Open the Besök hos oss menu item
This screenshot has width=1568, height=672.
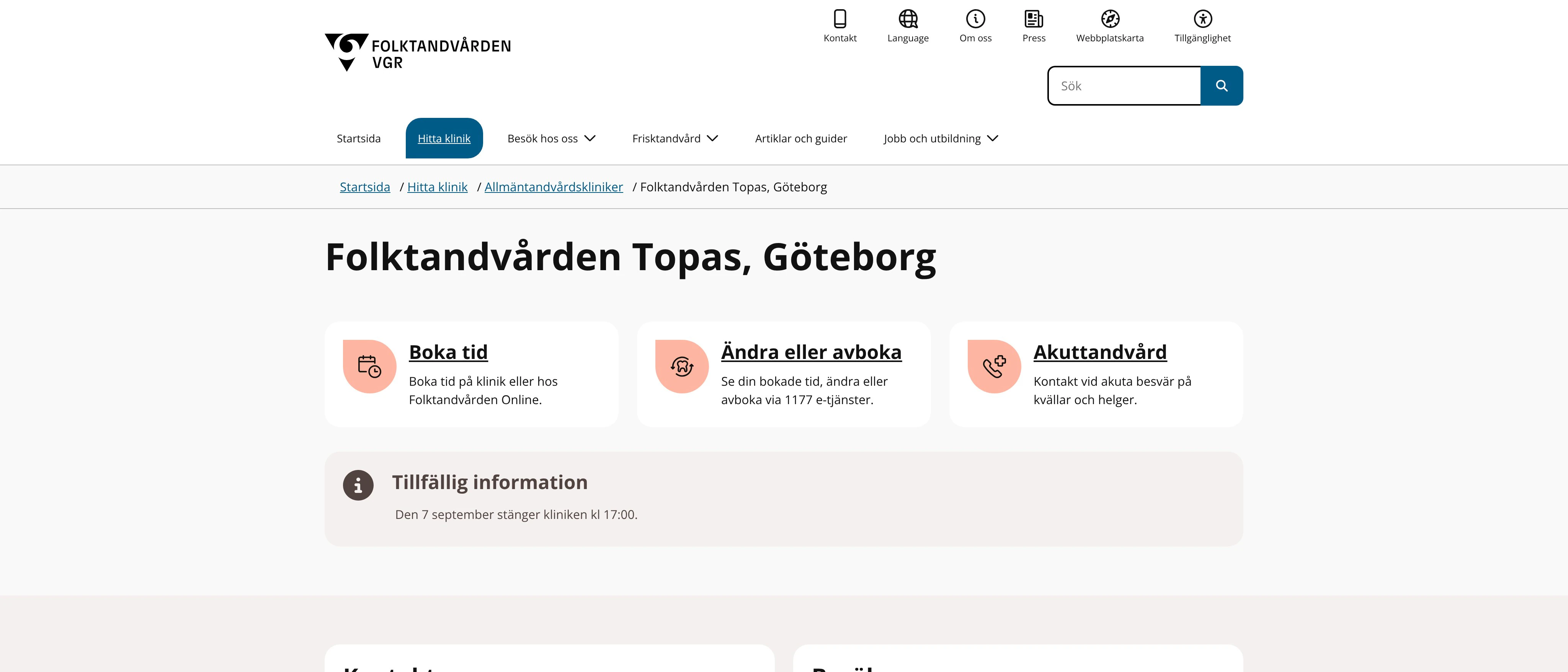pos(542,139)
